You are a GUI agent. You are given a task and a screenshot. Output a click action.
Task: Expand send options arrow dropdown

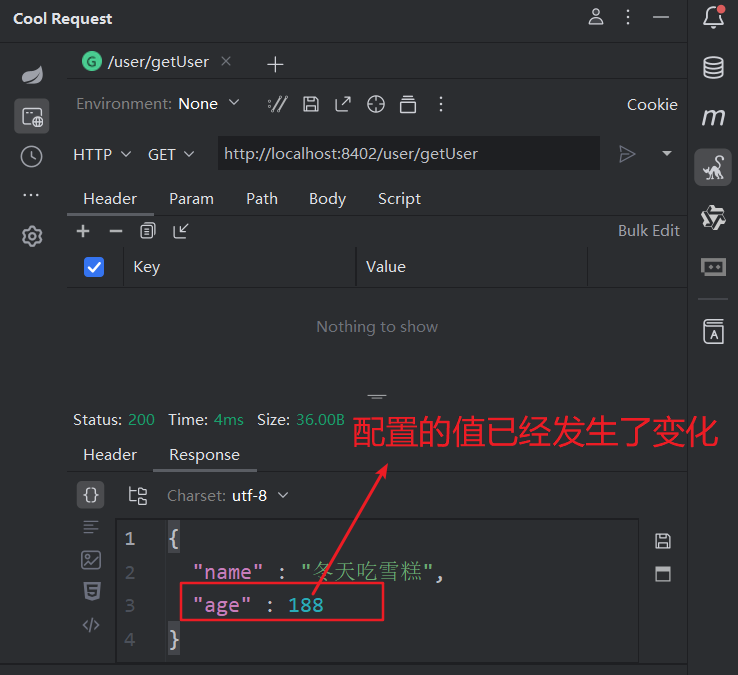click(x=666, y=153)
